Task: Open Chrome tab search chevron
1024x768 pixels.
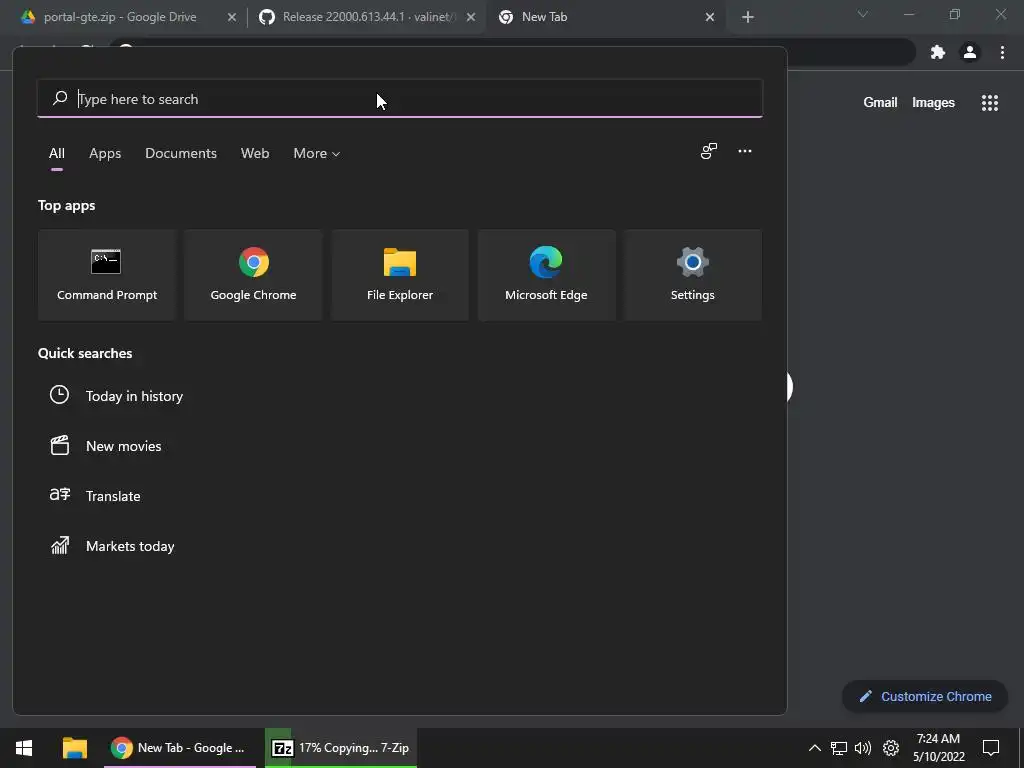Action: pos(863,14)
